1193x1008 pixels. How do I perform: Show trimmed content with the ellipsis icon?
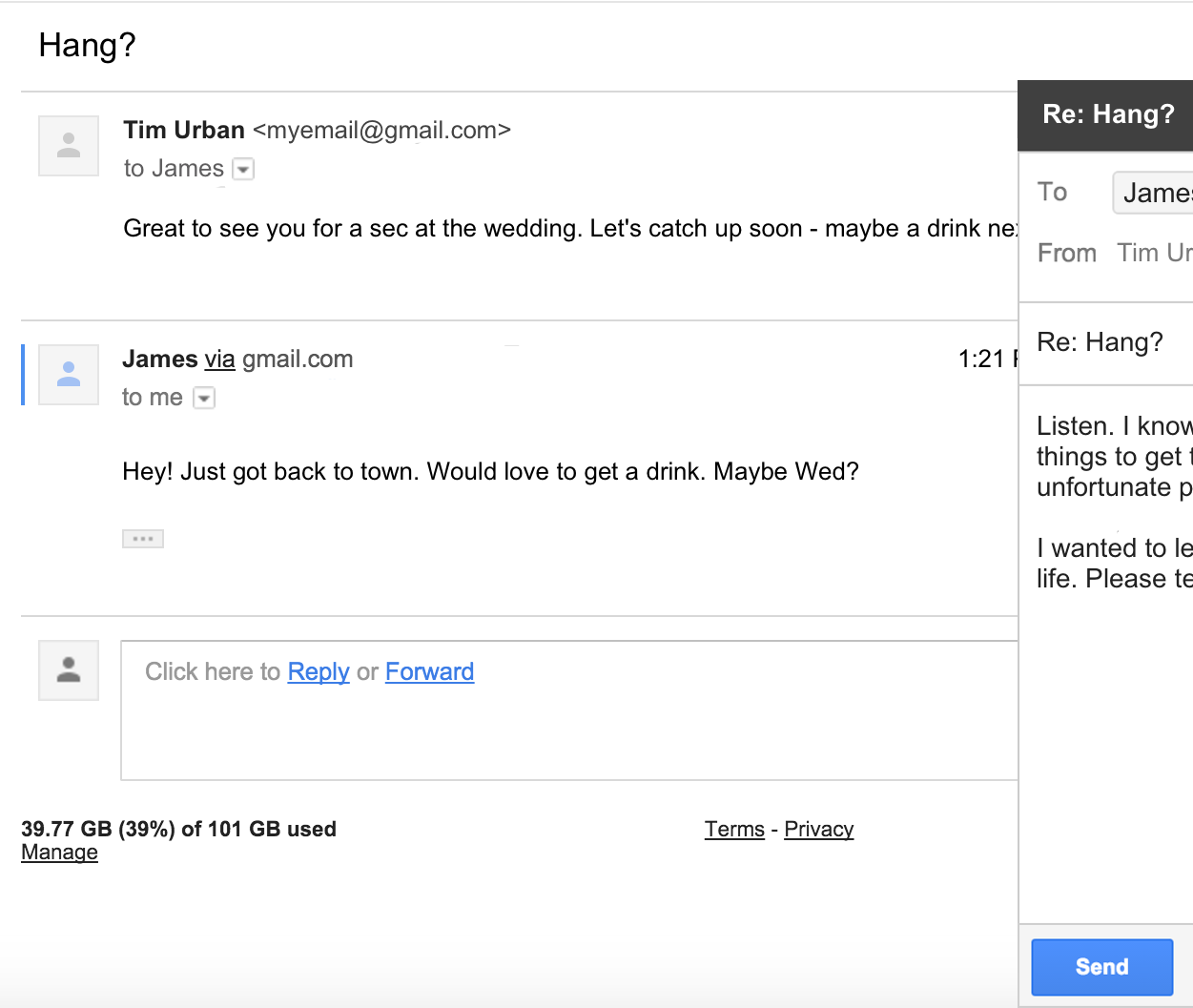tap(143, 539)
